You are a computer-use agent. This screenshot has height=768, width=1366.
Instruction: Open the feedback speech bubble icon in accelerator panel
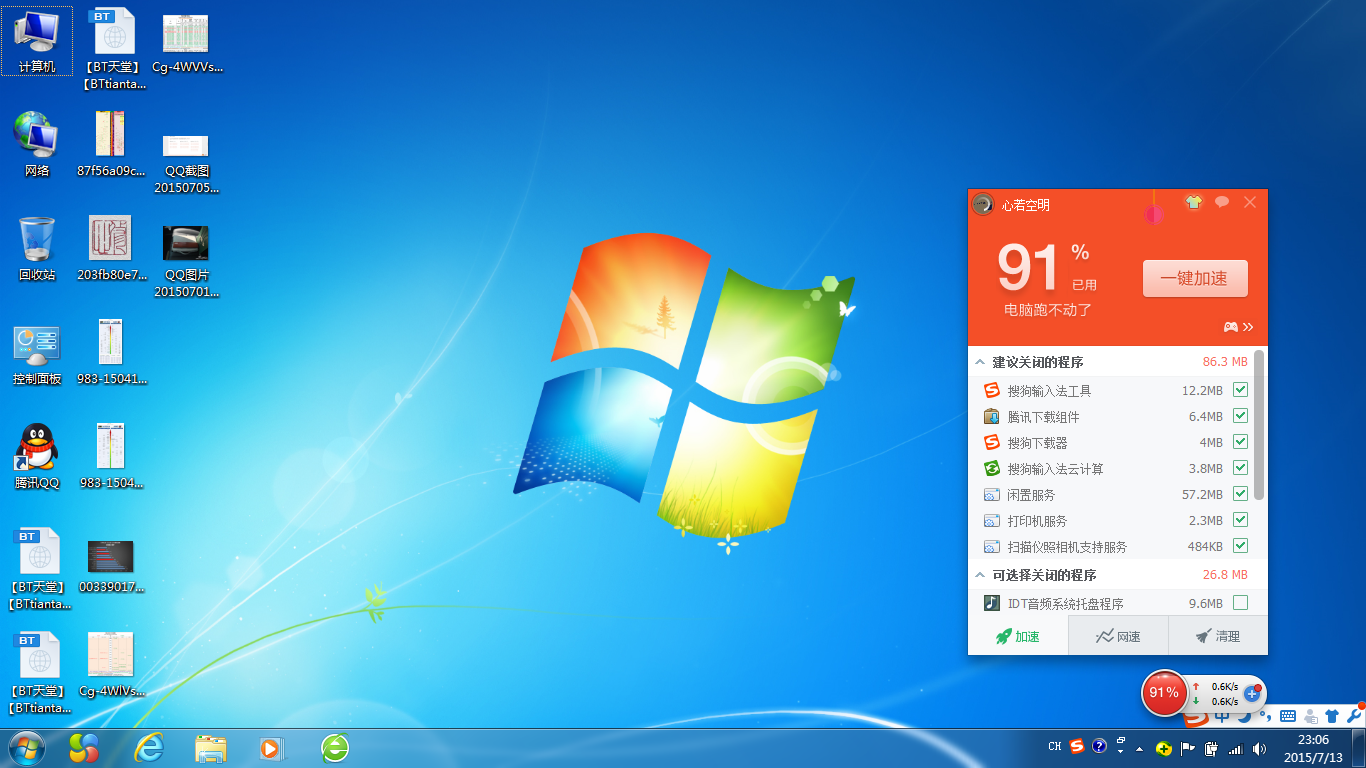1222,202
